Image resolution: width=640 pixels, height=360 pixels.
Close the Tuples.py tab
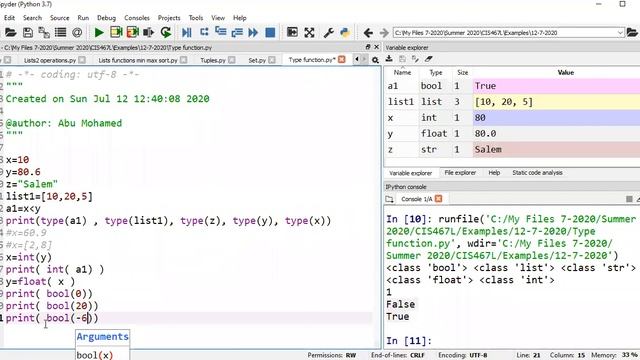231,60
